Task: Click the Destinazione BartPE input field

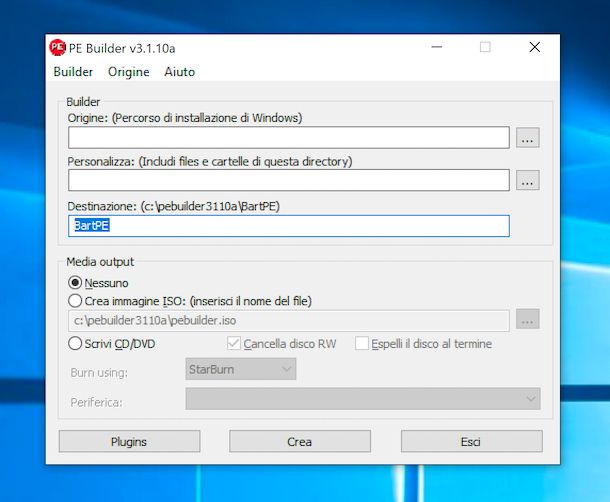Action: [x=289, y=226]
